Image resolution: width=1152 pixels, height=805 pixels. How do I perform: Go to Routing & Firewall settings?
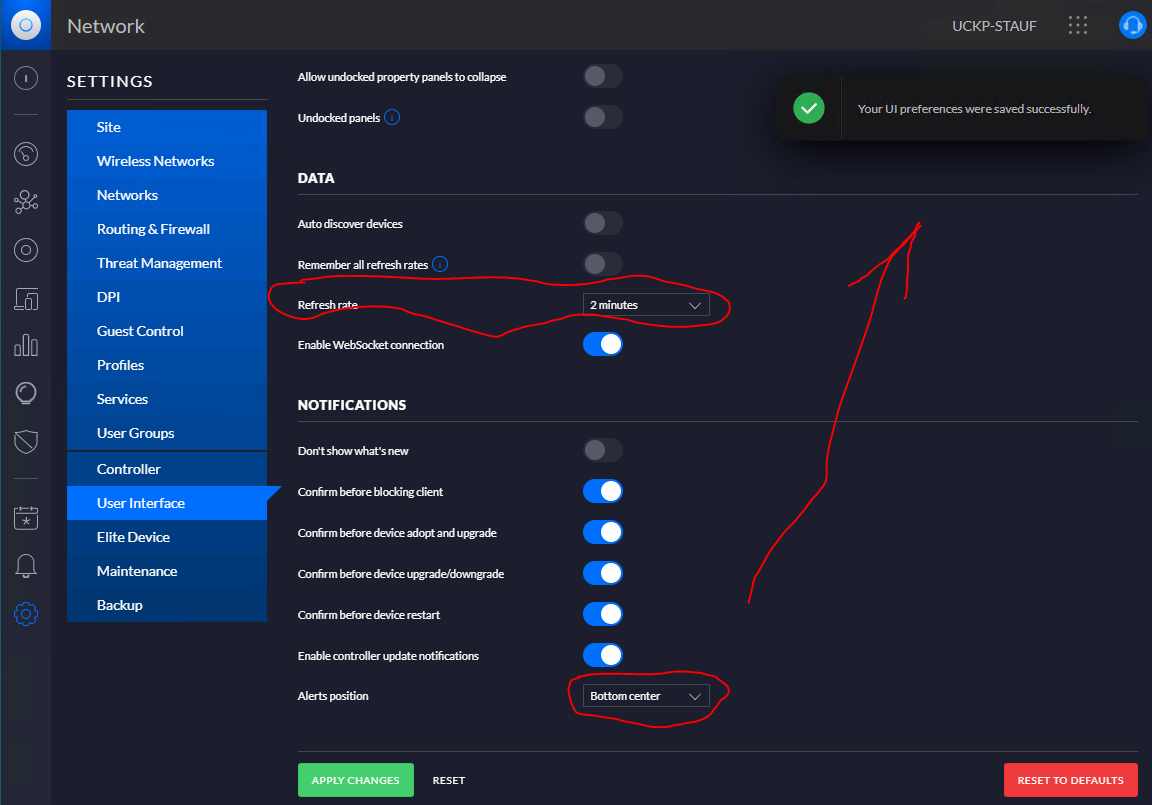(x=153, y=229)
